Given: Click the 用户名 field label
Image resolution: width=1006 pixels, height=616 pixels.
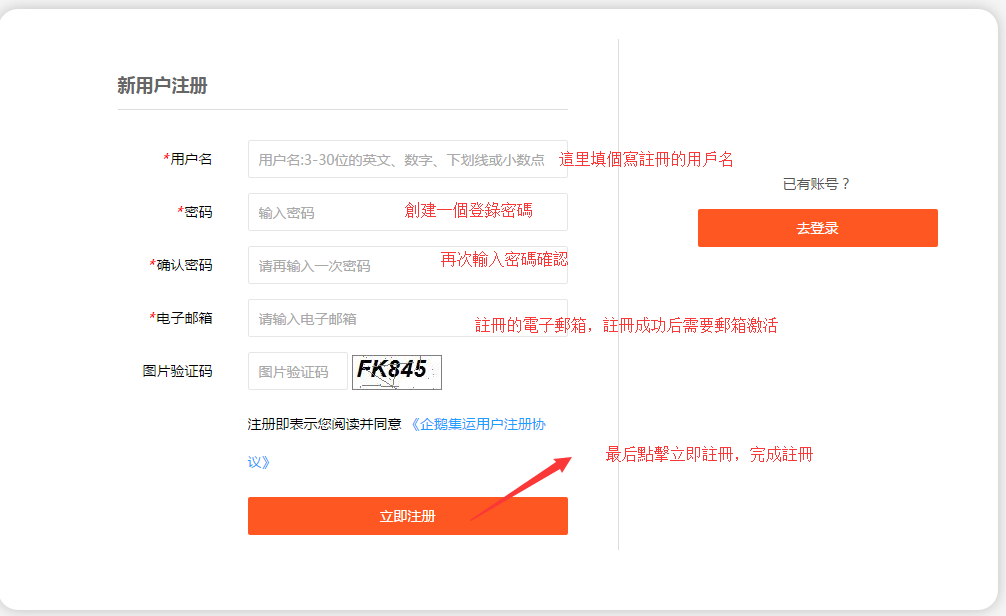Looking at the screenshot, I should 190,159.
